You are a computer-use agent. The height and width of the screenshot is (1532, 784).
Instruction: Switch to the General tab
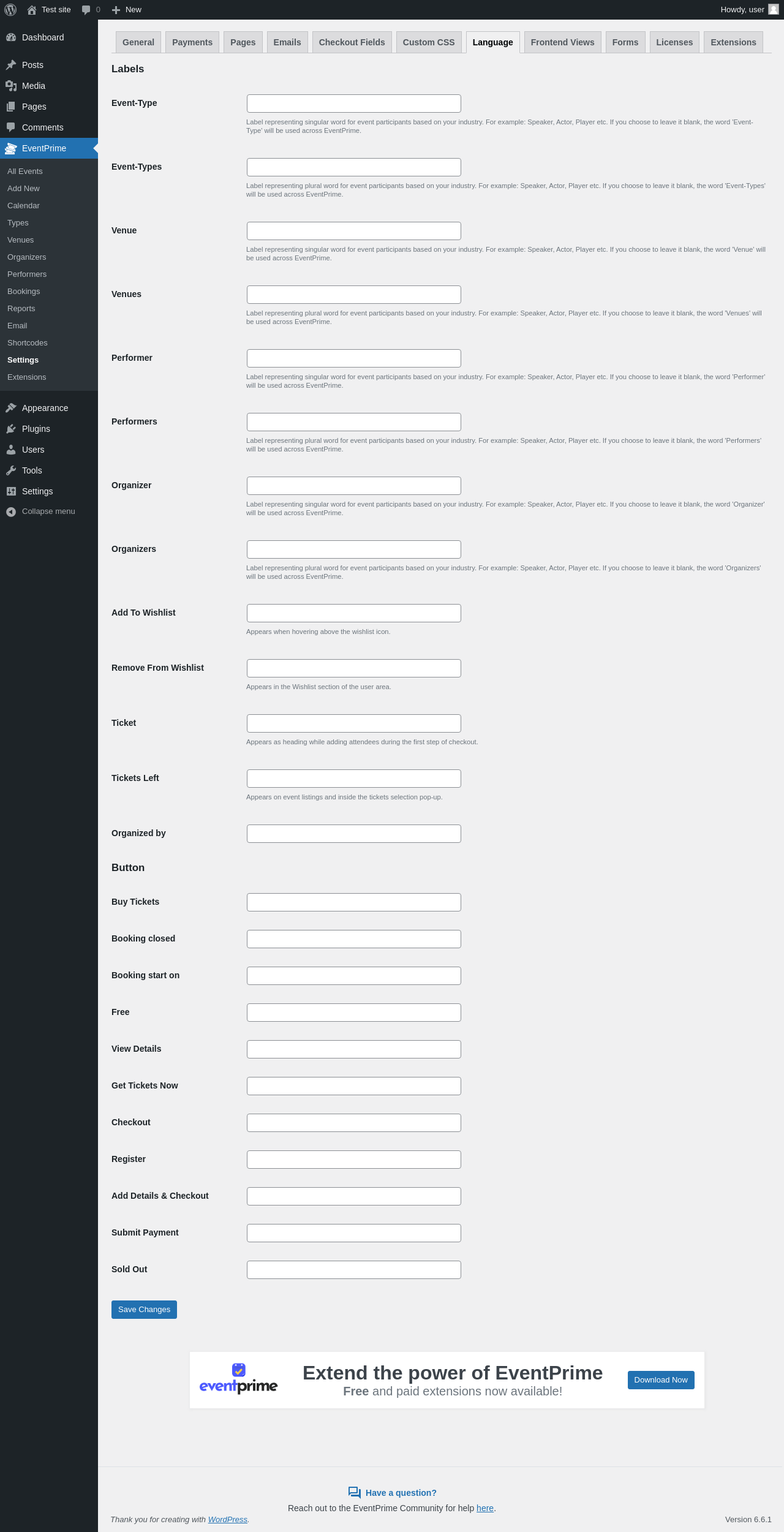point(138,42)
